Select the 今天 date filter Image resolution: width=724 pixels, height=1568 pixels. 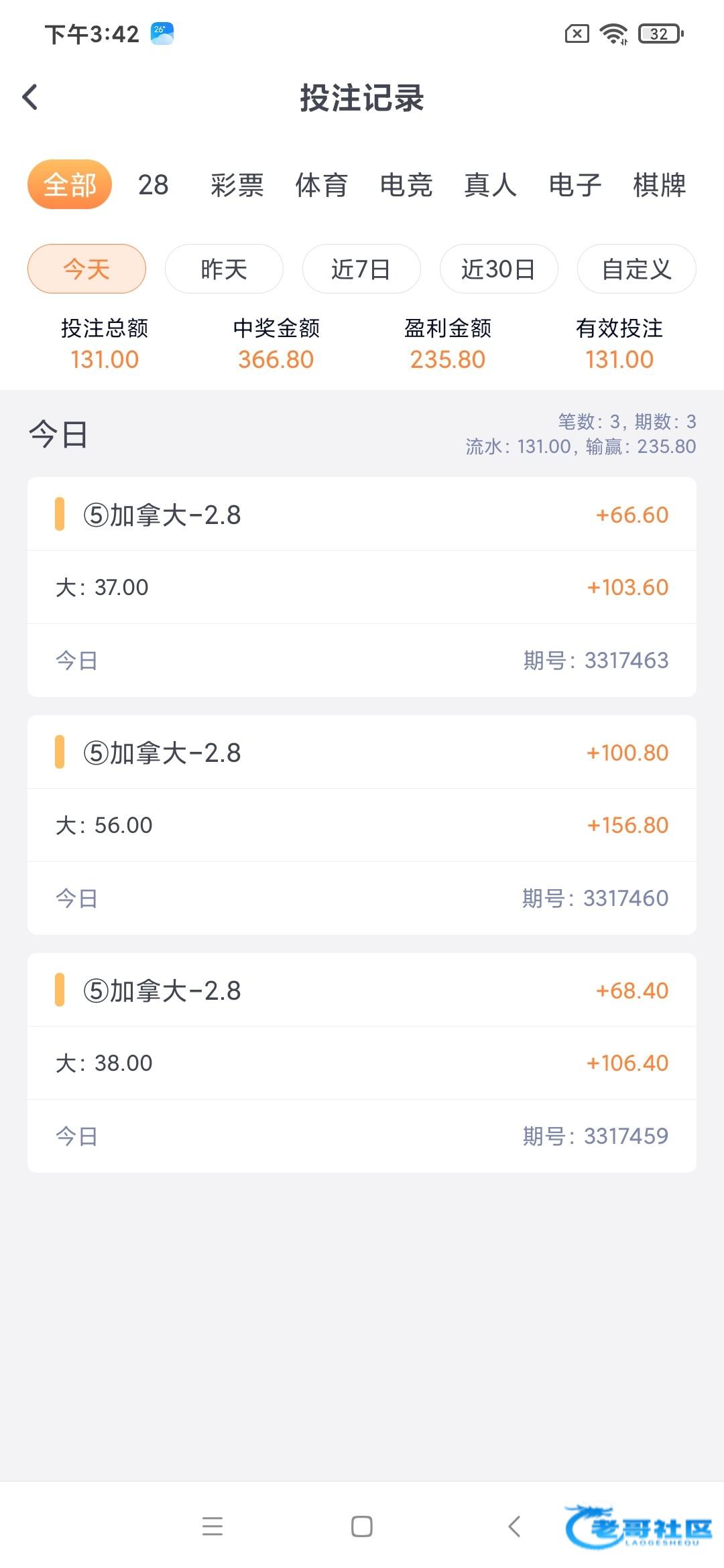tap(86, 269)
